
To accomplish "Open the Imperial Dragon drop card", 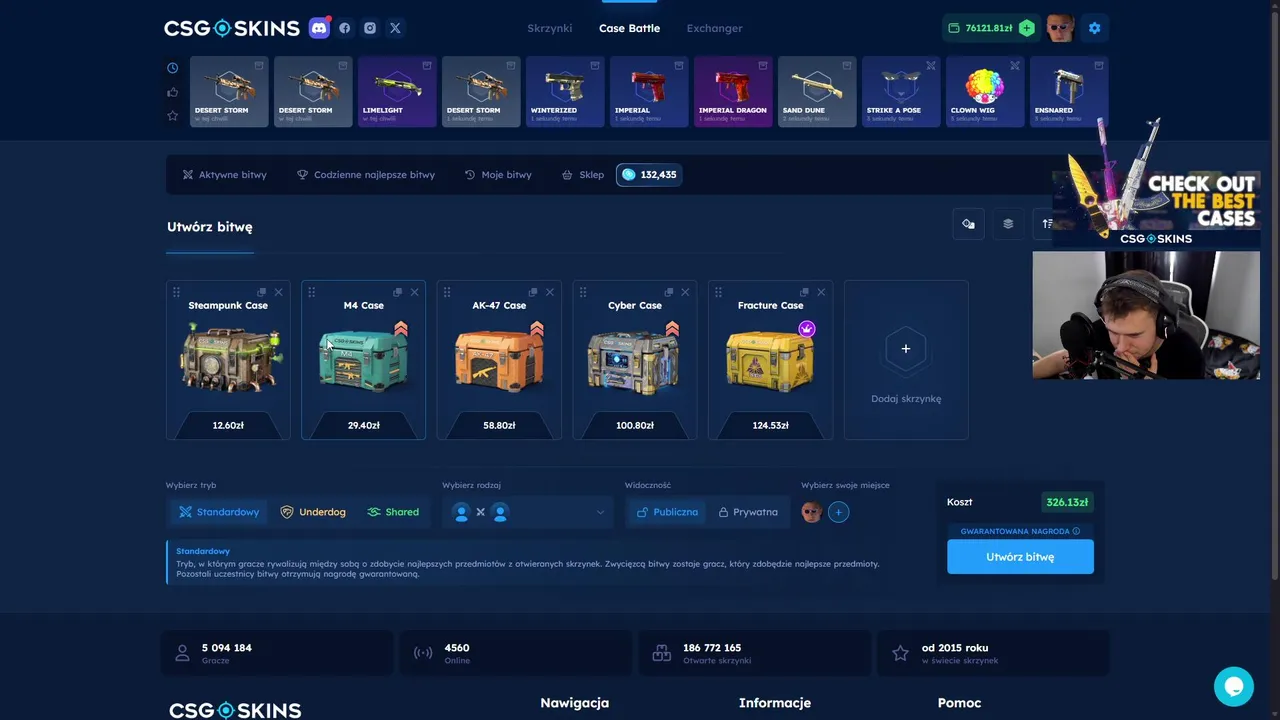I will (x=733, y=92).
